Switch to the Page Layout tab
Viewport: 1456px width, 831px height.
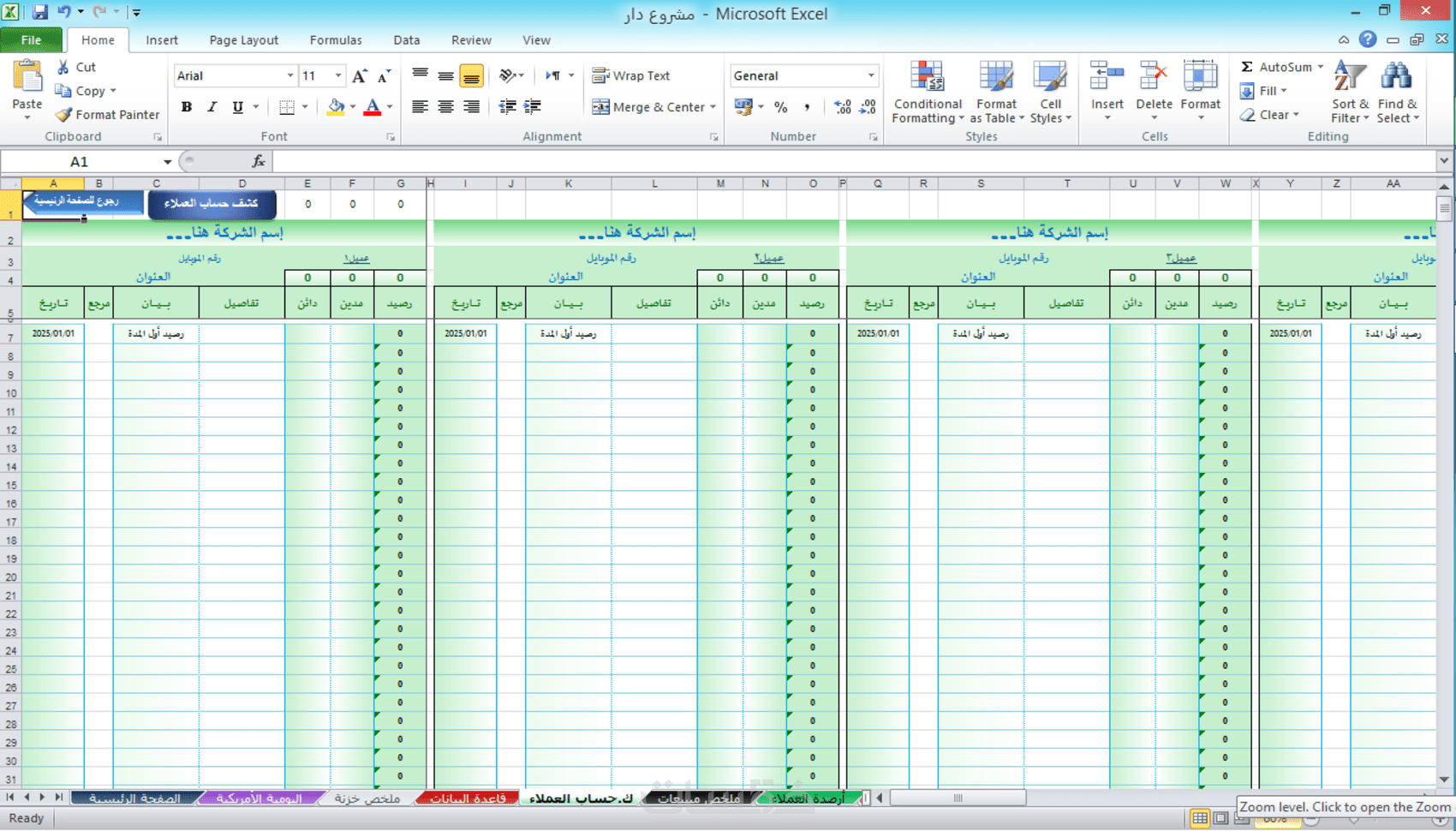point(243,40)
